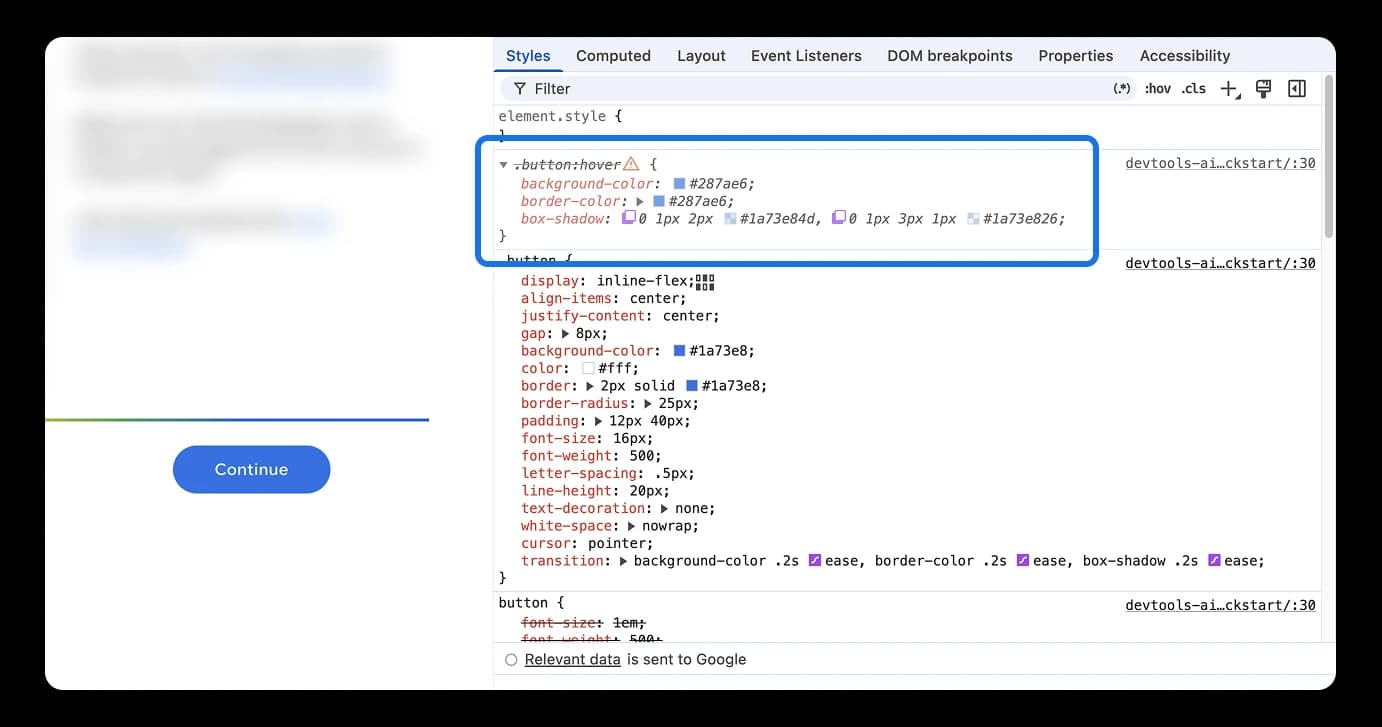
Task: Open the #1a73e84d box-shadow color swatch
Action: [731, 219]
